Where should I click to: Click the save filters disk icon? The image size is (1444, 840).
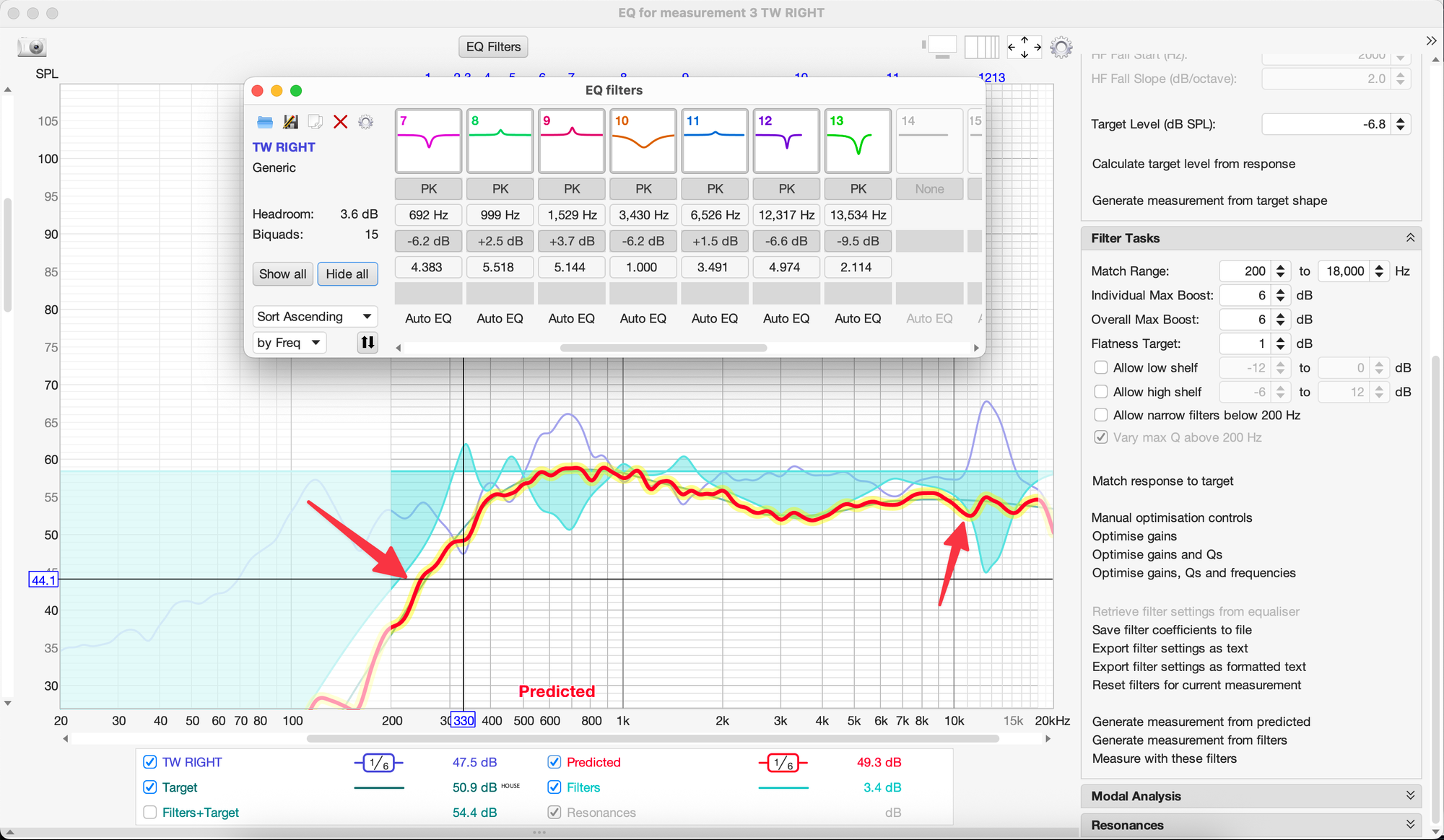(290, 122)
